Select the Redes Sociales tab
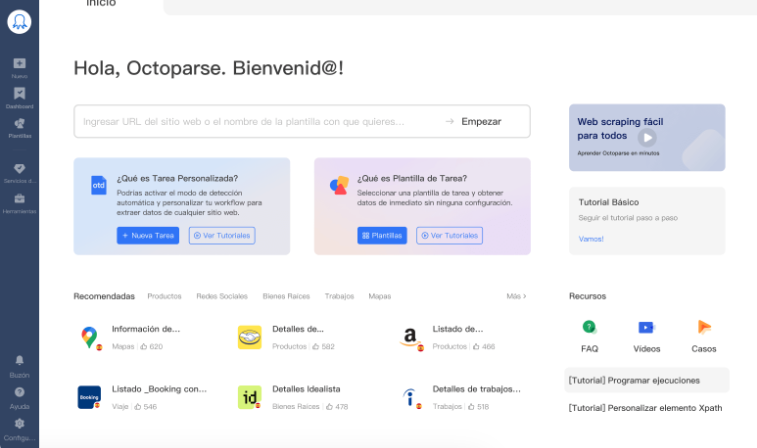 (222, 296)
